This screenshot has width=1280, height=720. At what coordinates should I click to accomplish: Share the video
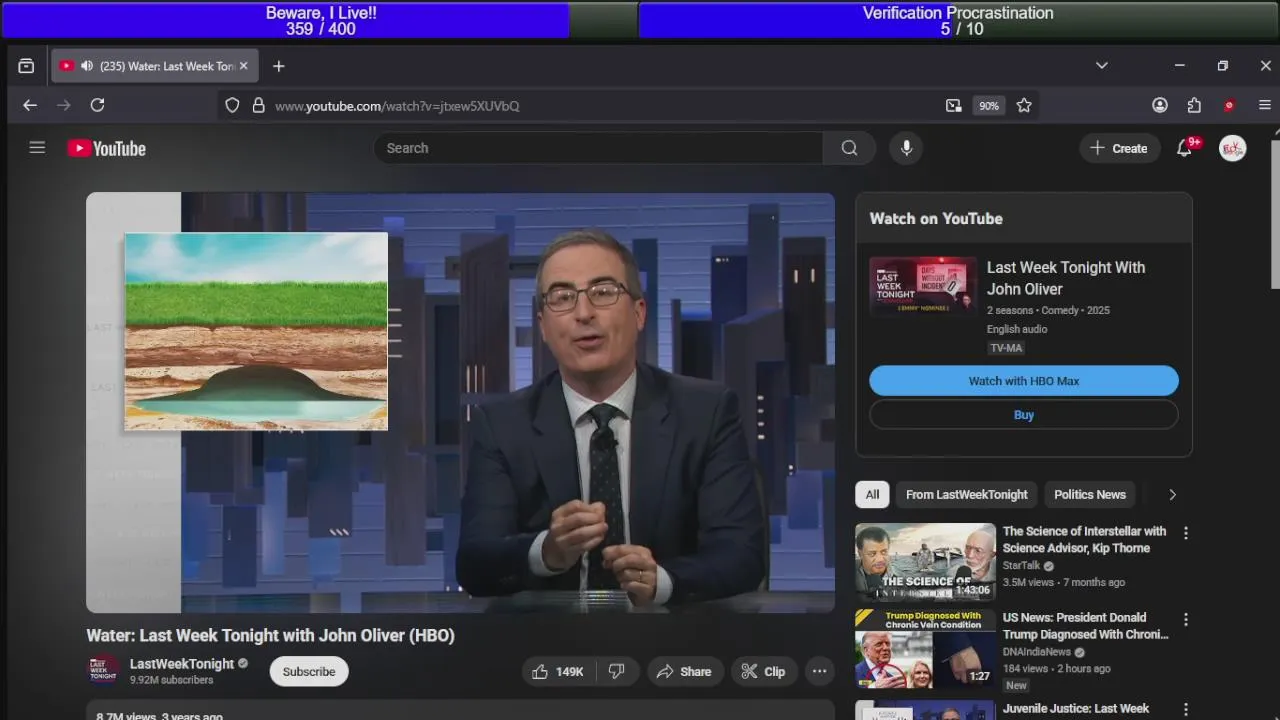point(684,672)
